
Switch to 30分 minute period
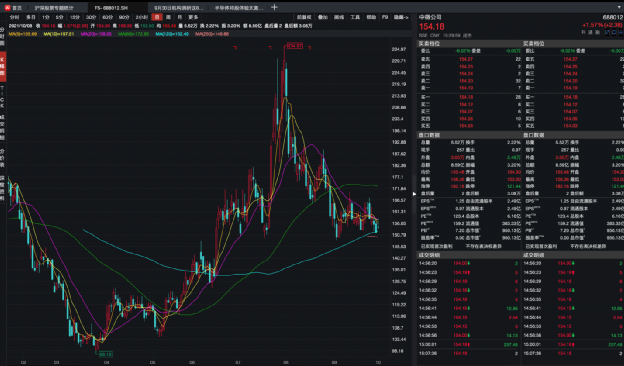(x=91, y=17)
